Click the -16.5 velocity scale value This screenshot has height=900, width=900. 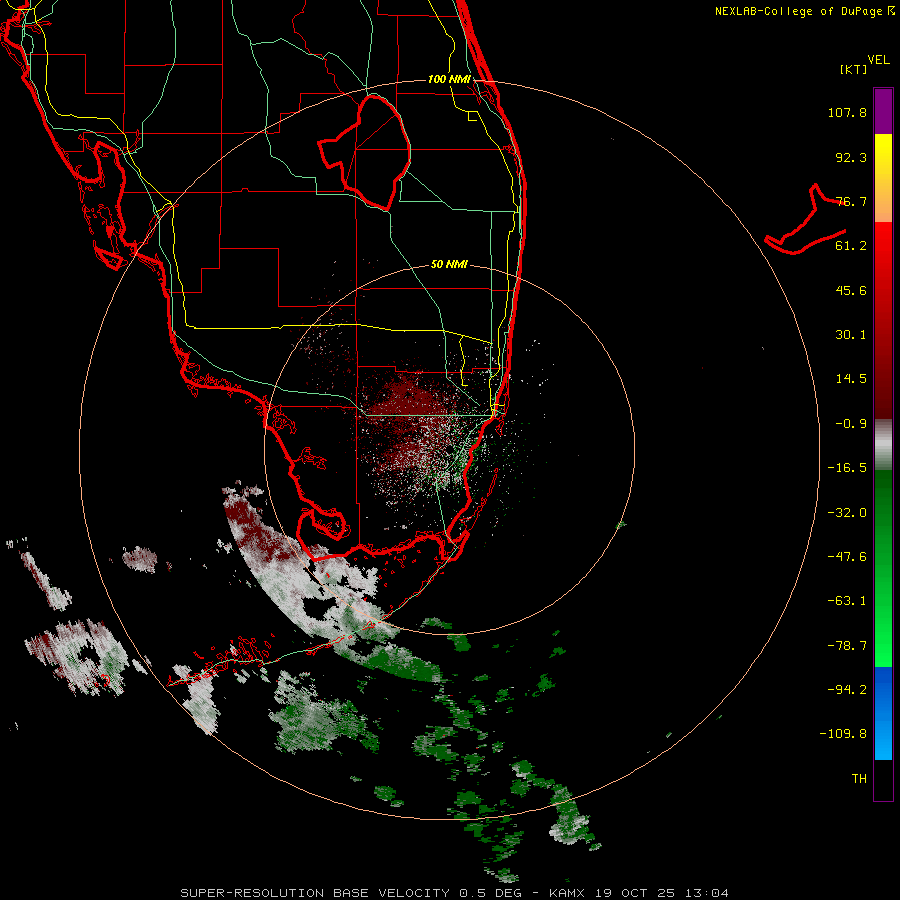847,468
